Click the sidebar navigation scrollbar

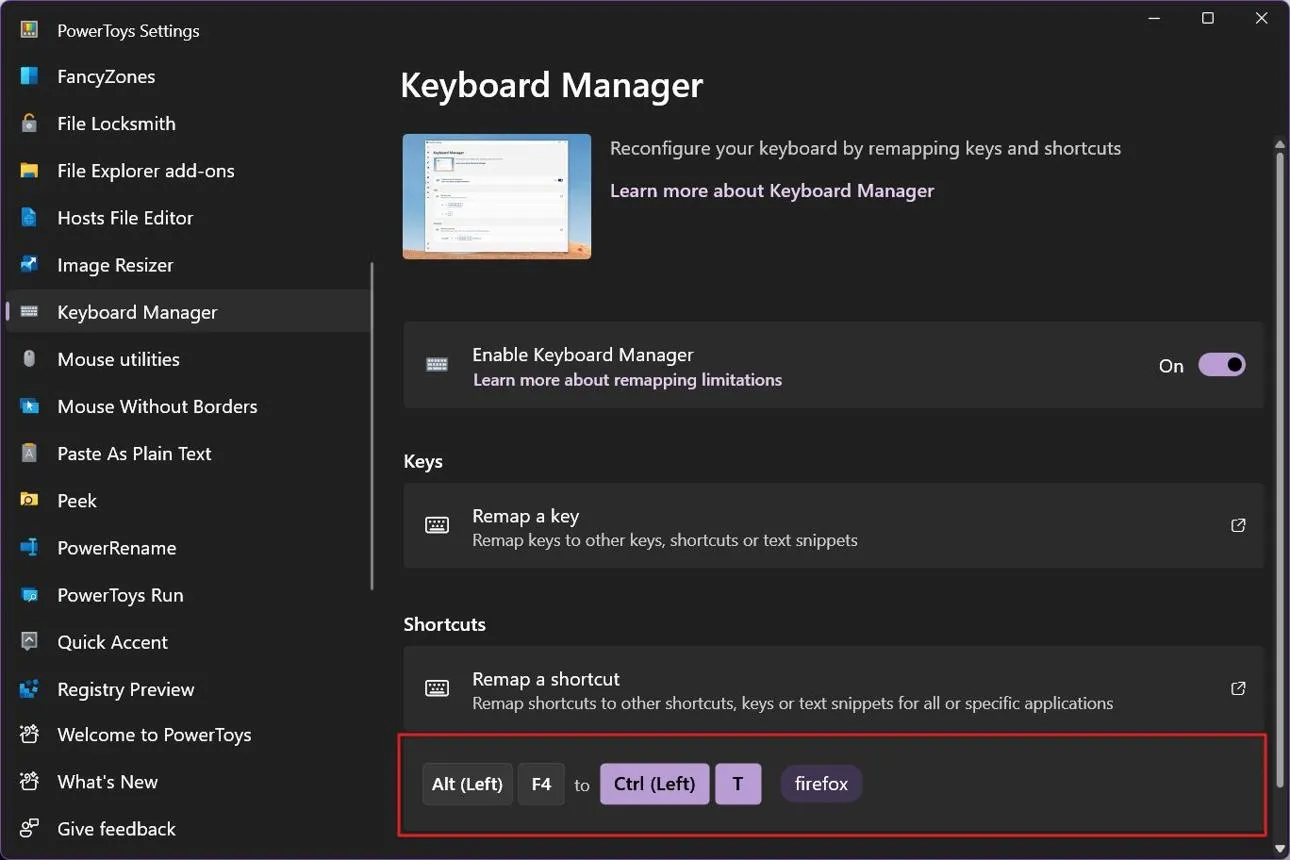tap(372, 426)
